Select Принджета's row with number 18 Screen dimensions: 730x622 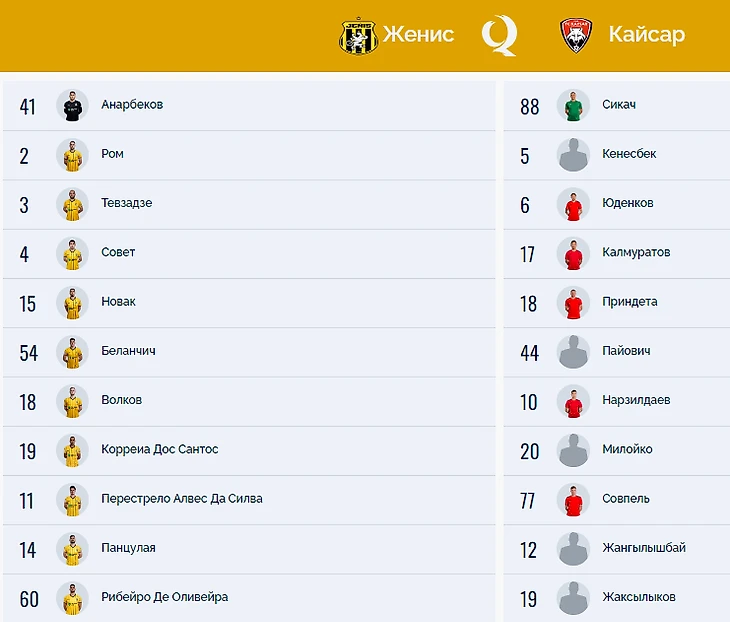click(616, 303)
